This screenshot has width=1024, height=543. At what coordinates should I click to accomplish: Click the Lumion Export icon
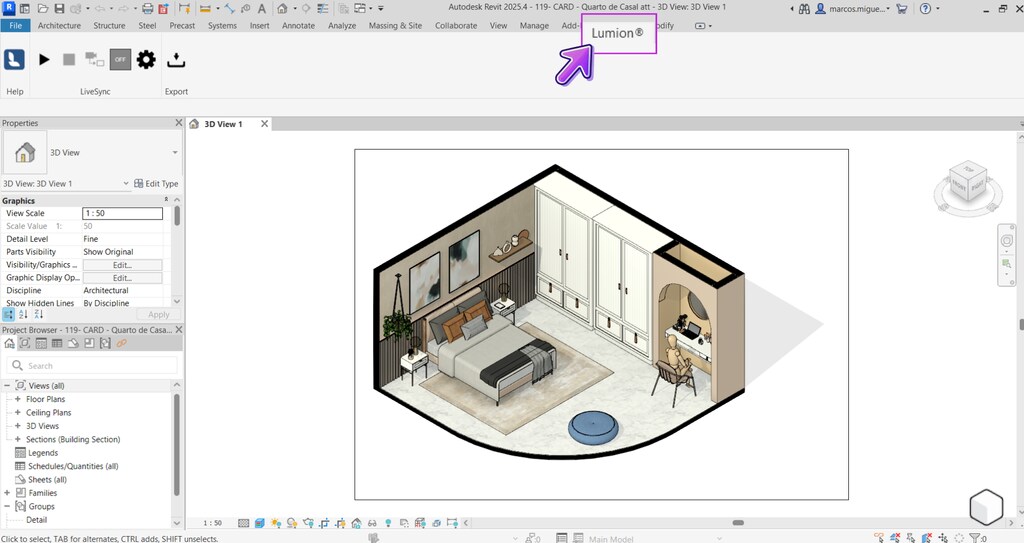coord(176,60)
